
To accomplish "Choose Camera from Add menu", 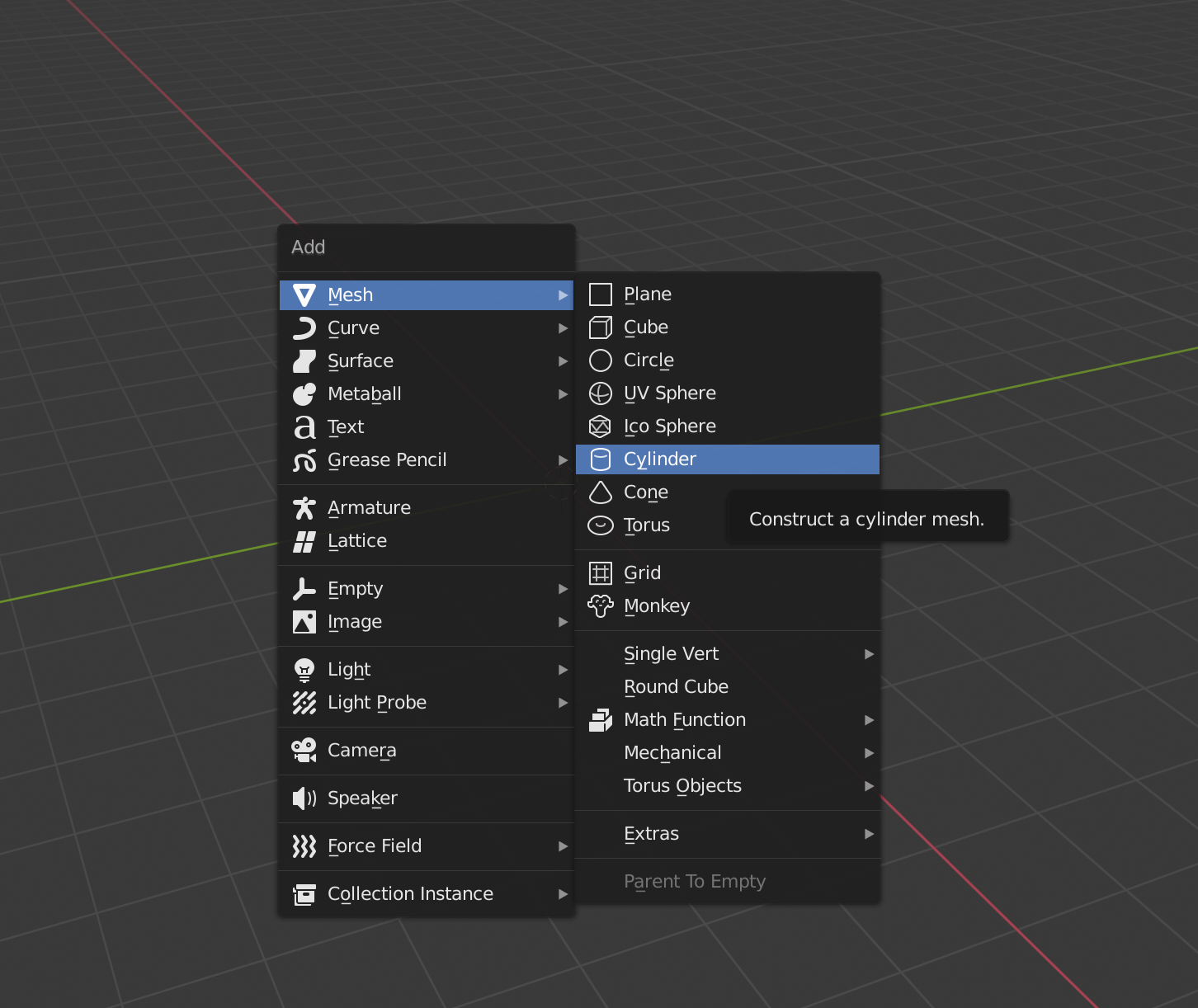I will [x=427, y=751].
